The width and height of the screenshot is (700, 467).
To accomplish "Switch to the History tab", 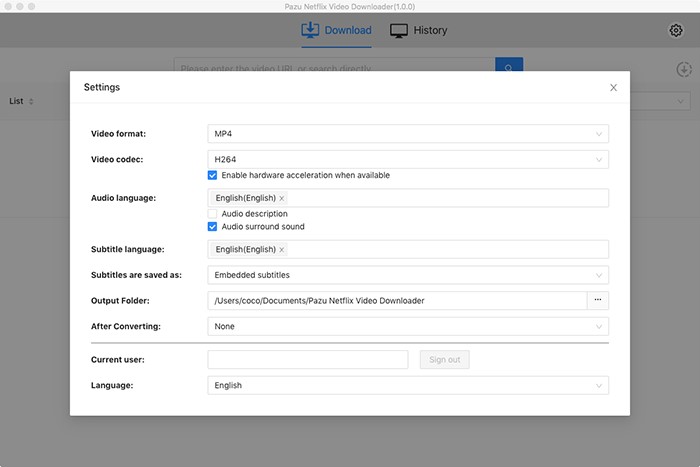I will click(419, 30).
